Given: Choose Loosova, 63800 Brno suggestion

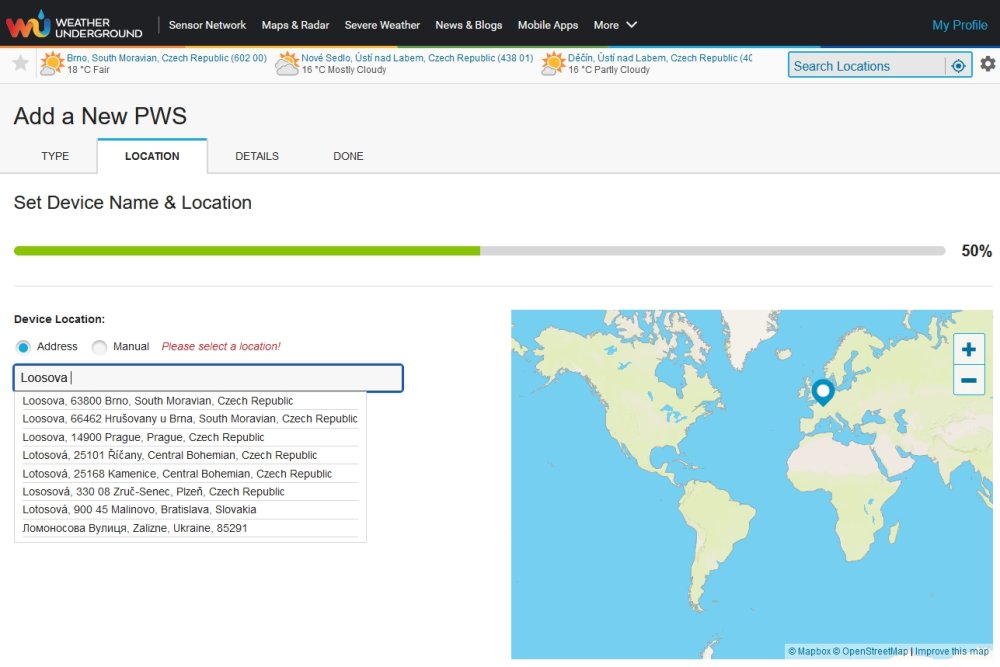Looking at the screenshot, I should [158, 401].
